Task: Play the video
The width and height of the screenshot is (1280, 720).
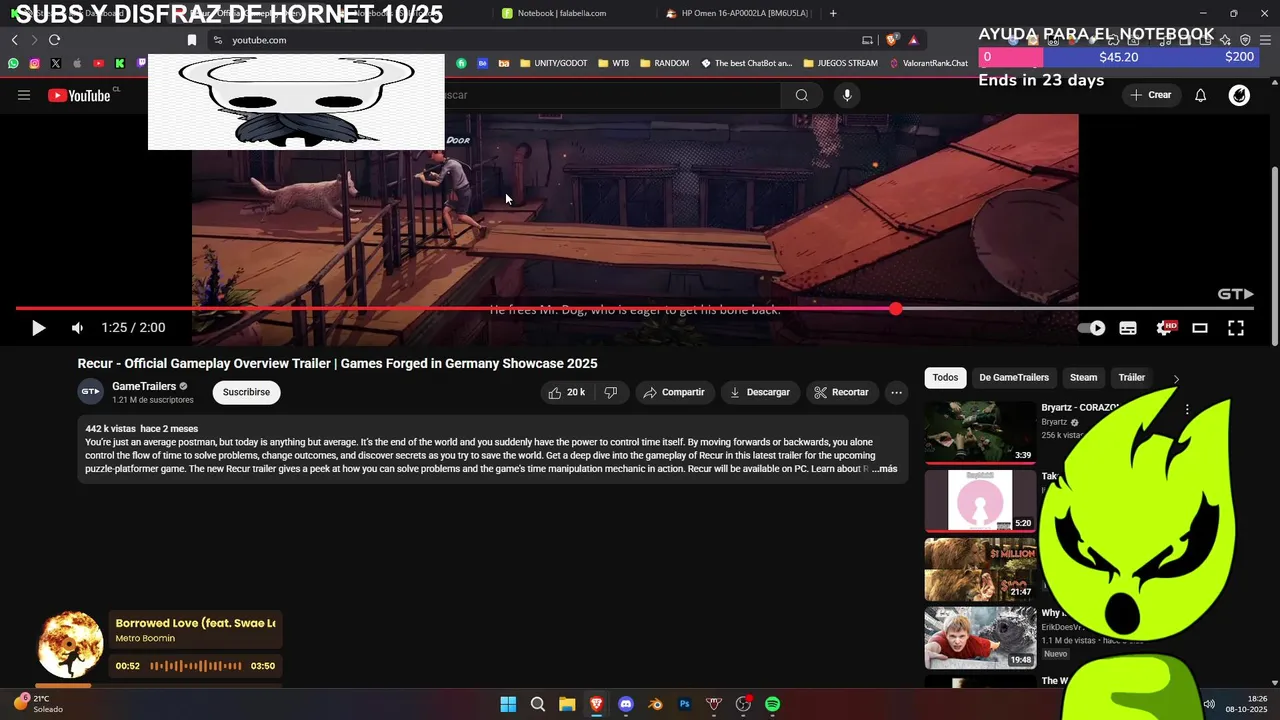Action: (x=38, y=328)
